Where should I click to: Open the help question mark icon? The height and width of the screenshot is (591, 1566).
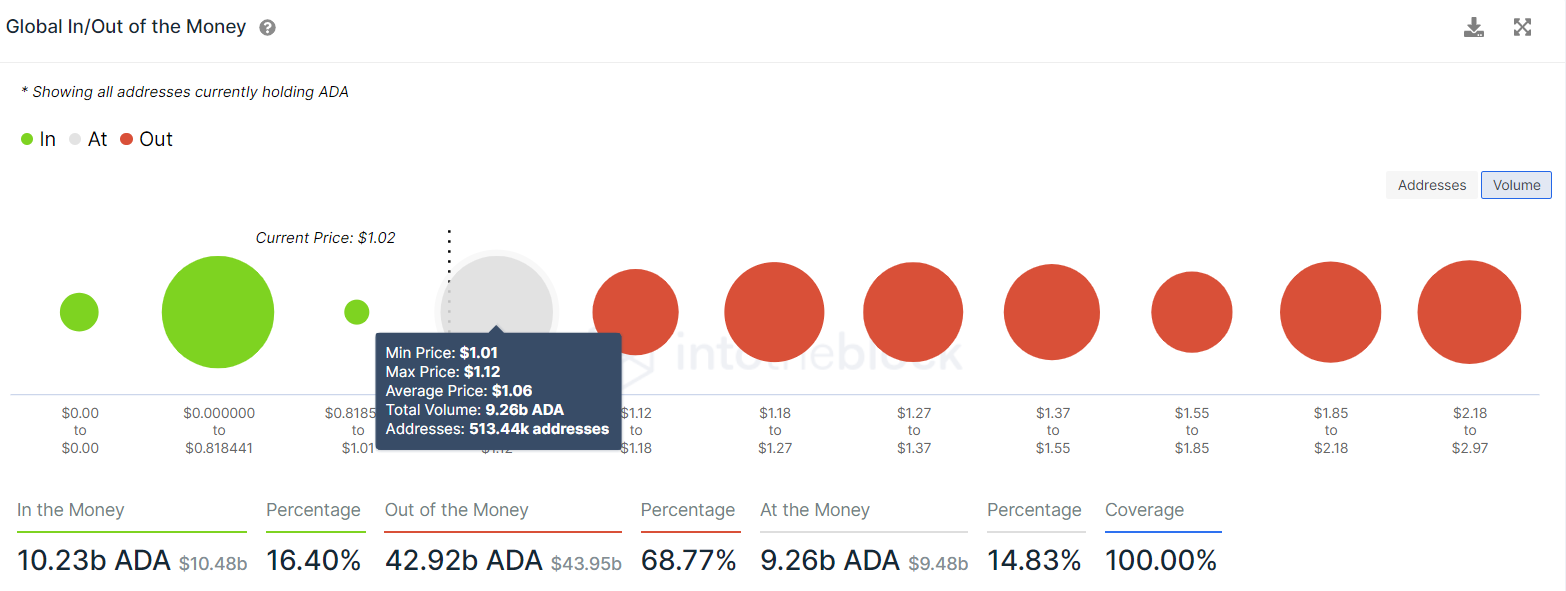(x=267, y=28)
